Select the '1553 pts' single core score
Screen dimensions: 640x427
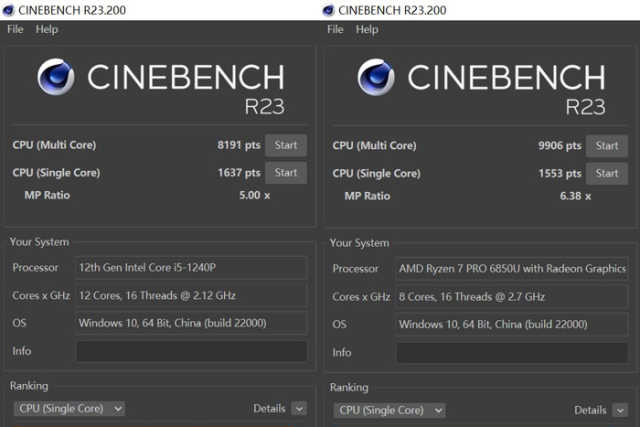560,173
